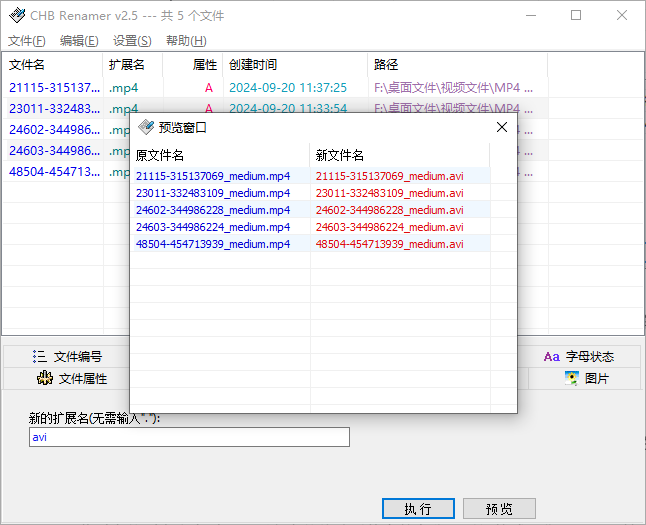Select file row 21115-315137... in main list
Screen dimensions: 646x525
[x=54, y=88]
